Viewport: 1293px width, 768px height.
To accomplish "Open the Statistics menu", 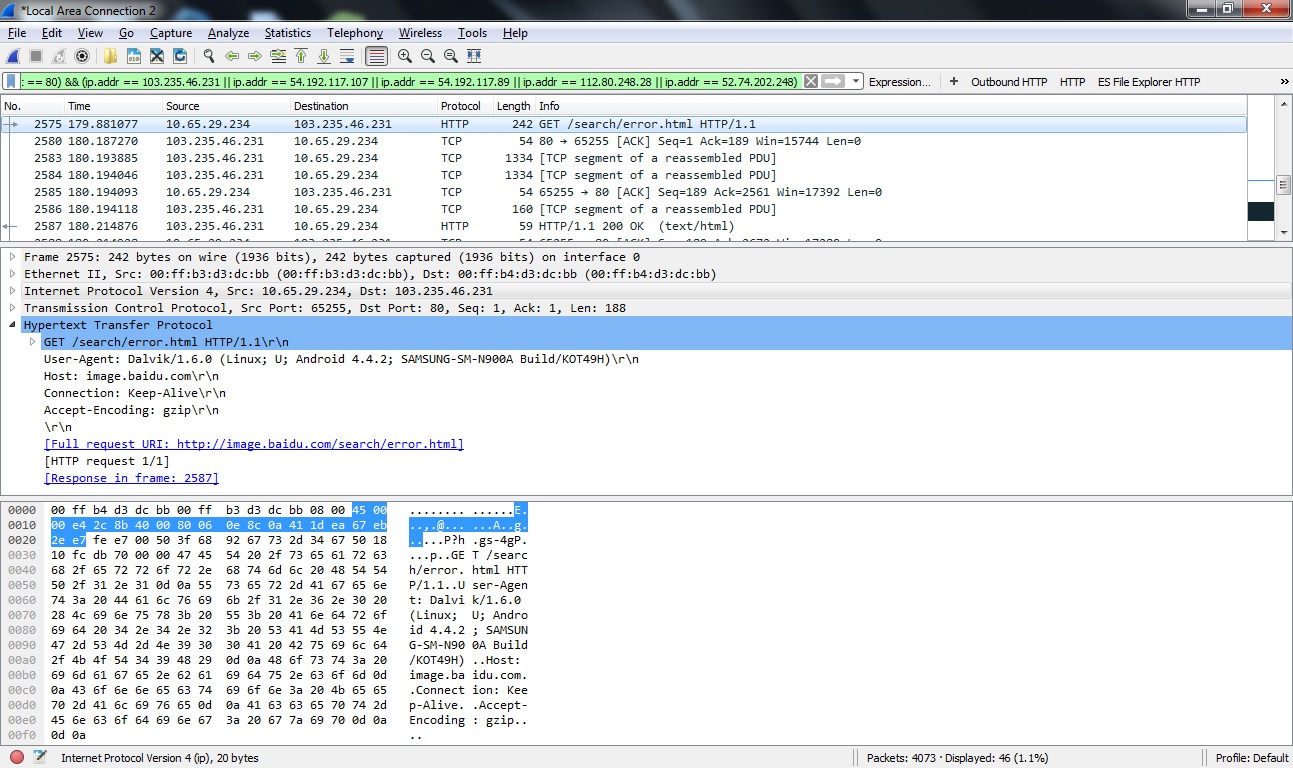I will point(287,33).
